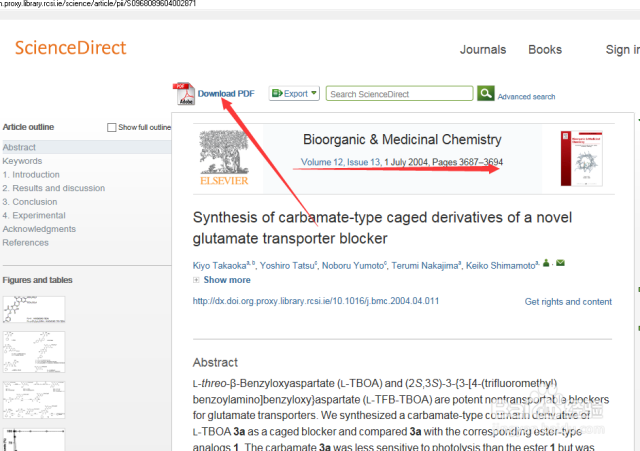Click the green search magnifier button
The image size is (640, 451).
(x=485, y=93)
